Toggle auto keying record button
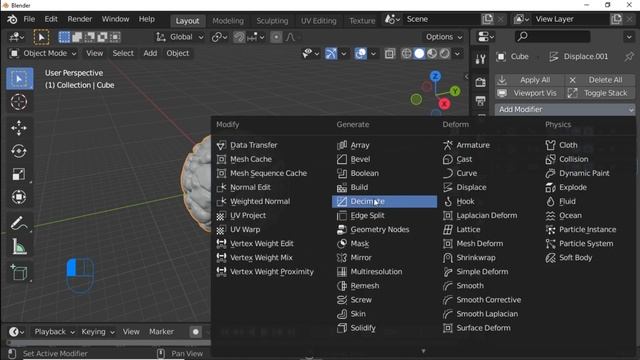 [196, 332]
